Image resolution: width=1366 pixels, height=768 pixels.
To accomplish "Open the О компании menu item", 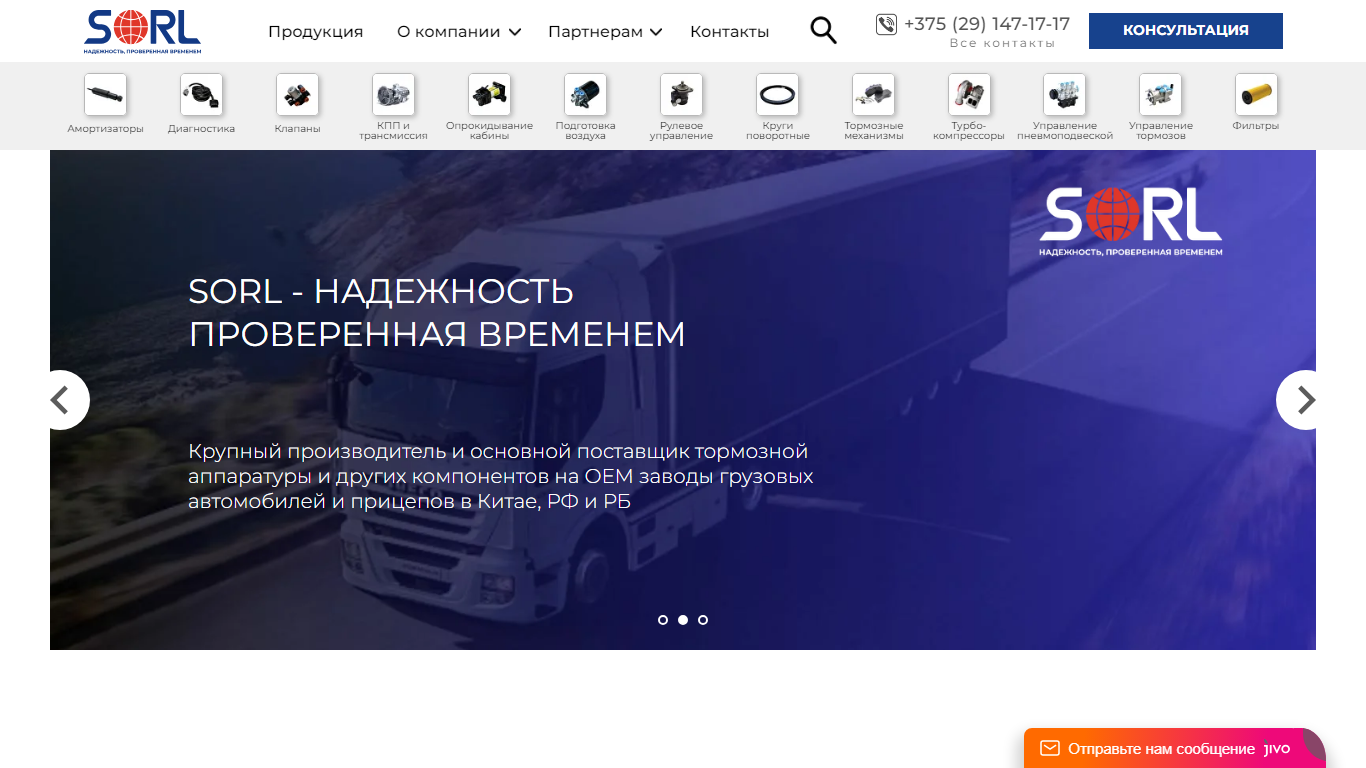I will point(449,32).
